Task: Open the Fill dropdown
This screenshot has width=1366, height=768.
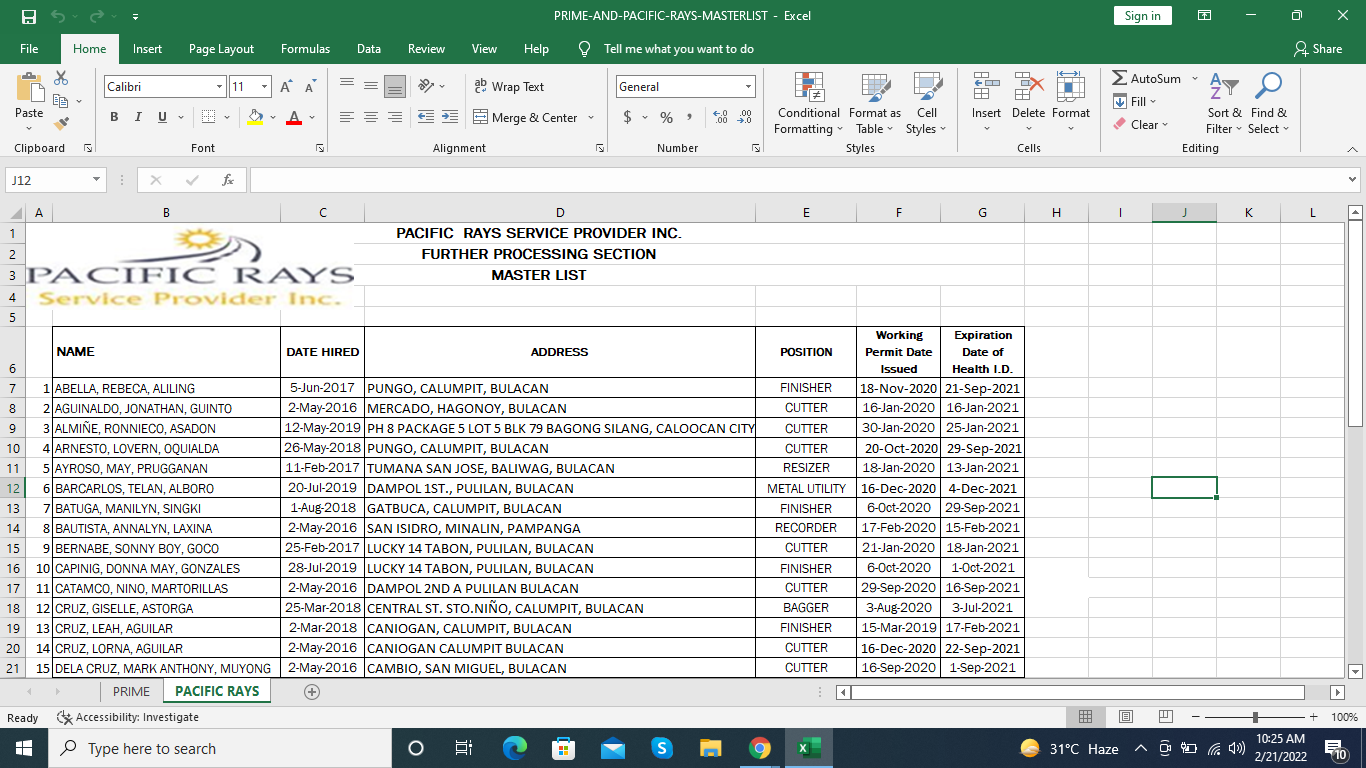Action: pos(1135,101)
